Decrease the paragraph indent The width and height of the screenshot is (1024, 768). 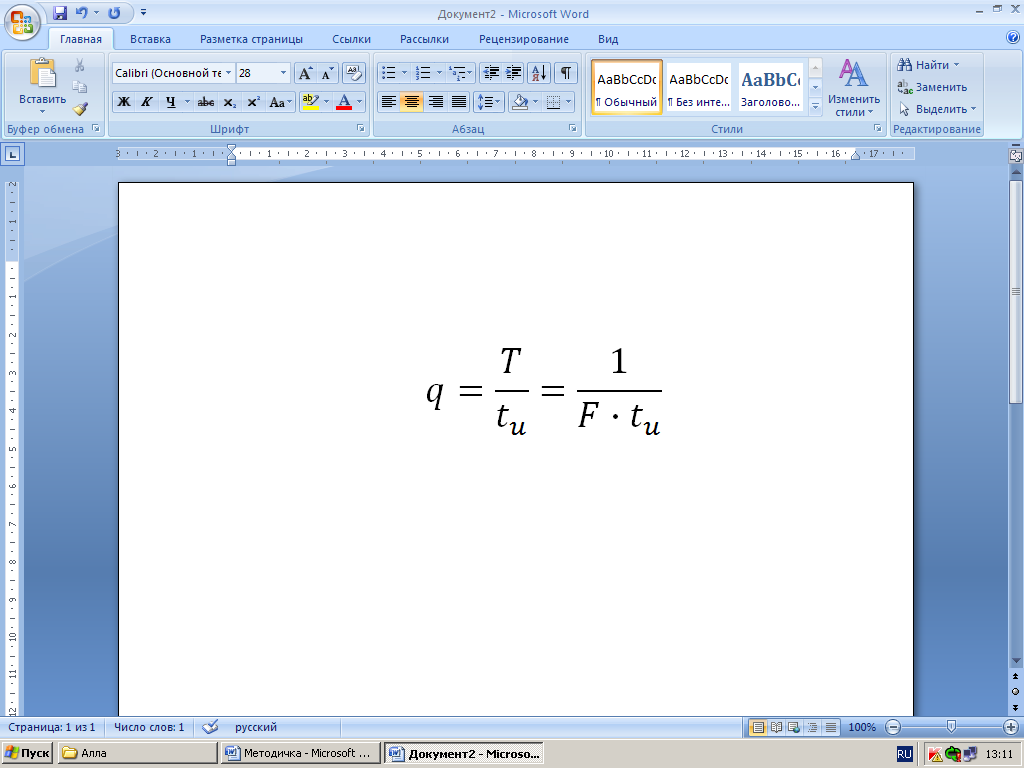tap(491, 73)
